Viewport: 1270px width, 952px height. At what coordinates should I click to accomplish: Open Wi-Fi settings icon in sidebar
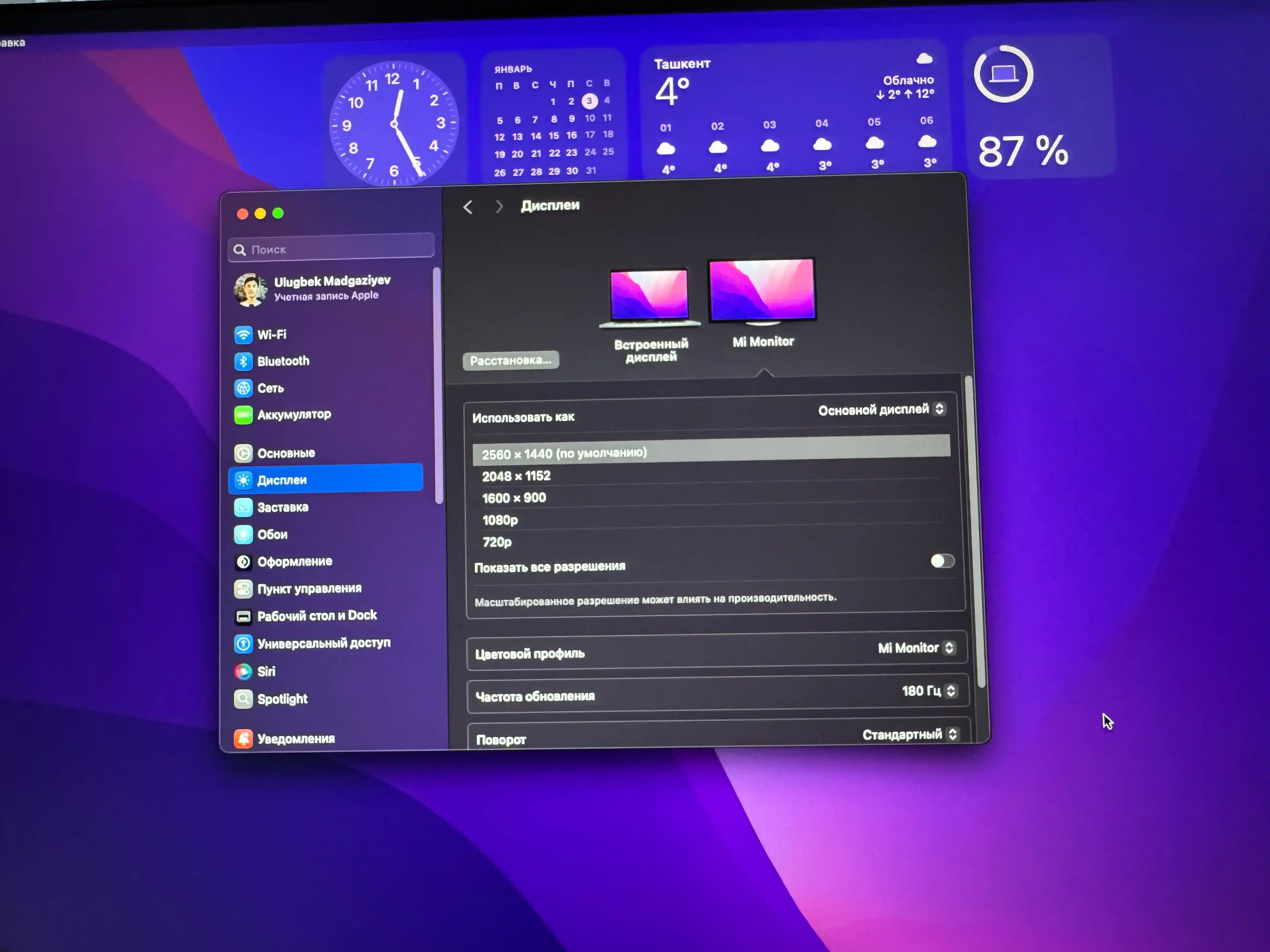(243, 335)
